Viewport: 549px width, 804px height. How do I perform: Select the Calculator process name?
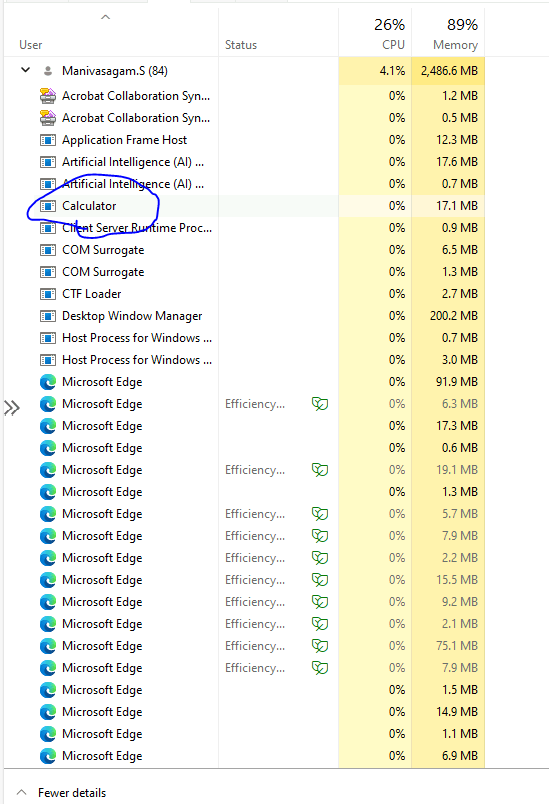coord(89,206)
